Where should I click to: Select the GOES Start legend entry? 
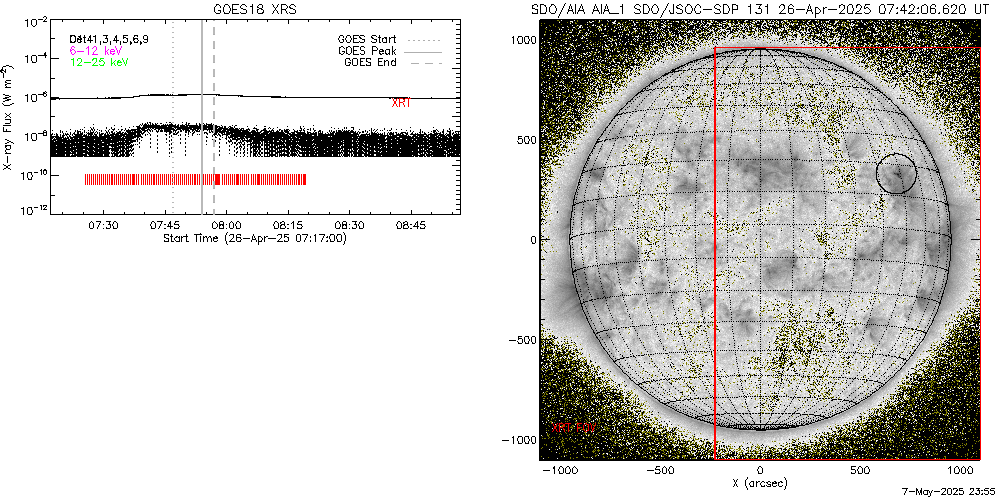click(x=389, y=40)
